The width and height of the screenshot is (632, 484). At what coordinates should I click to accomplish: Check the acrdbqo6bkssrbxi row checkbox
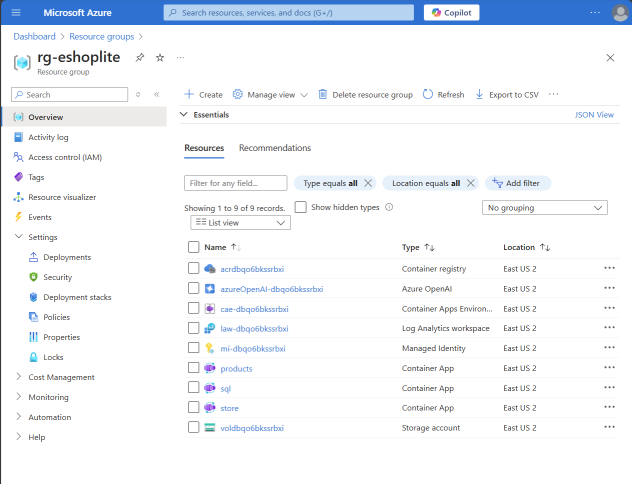(193, 268)
